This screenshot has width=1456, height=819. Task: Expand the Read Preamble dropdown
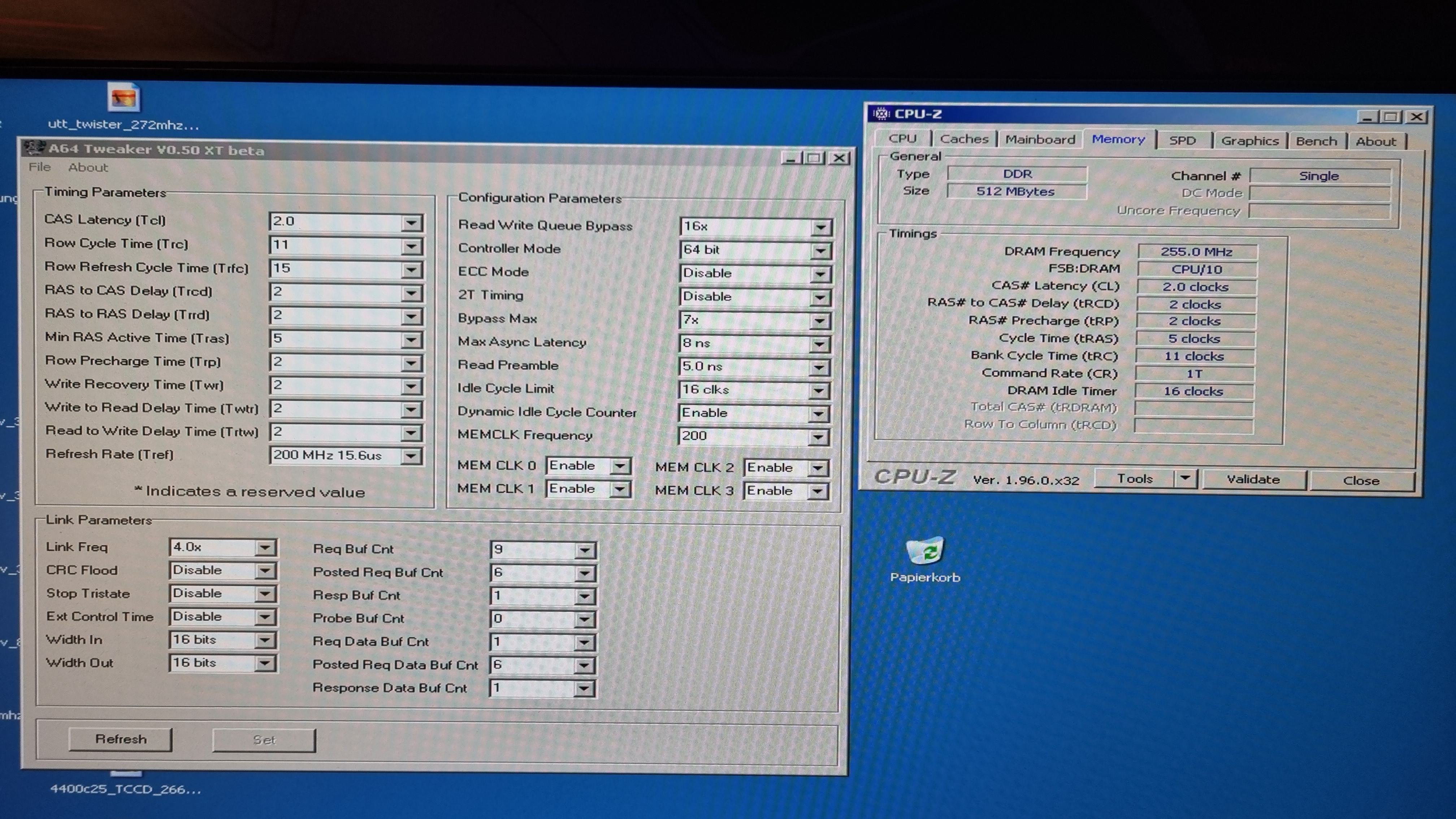coord(820,367)
